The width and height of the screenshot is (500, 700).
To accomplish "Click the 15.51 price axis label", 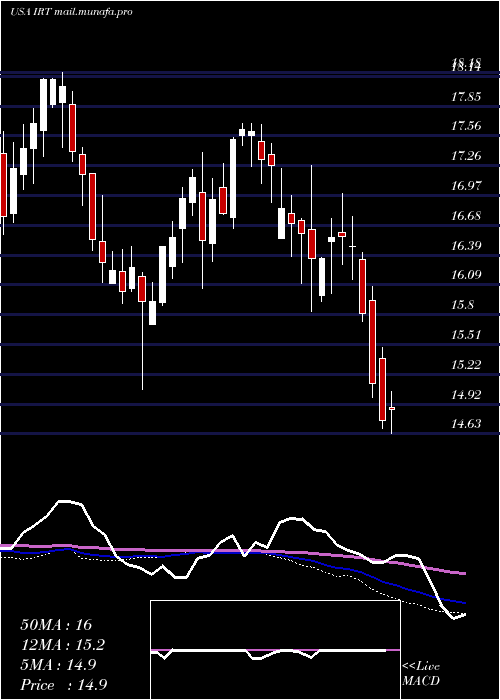I will pos(466,335).
